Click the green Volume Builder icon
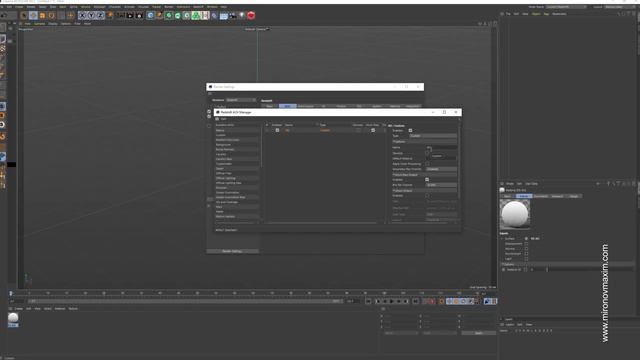640x360 pixels. click(196, 16)
